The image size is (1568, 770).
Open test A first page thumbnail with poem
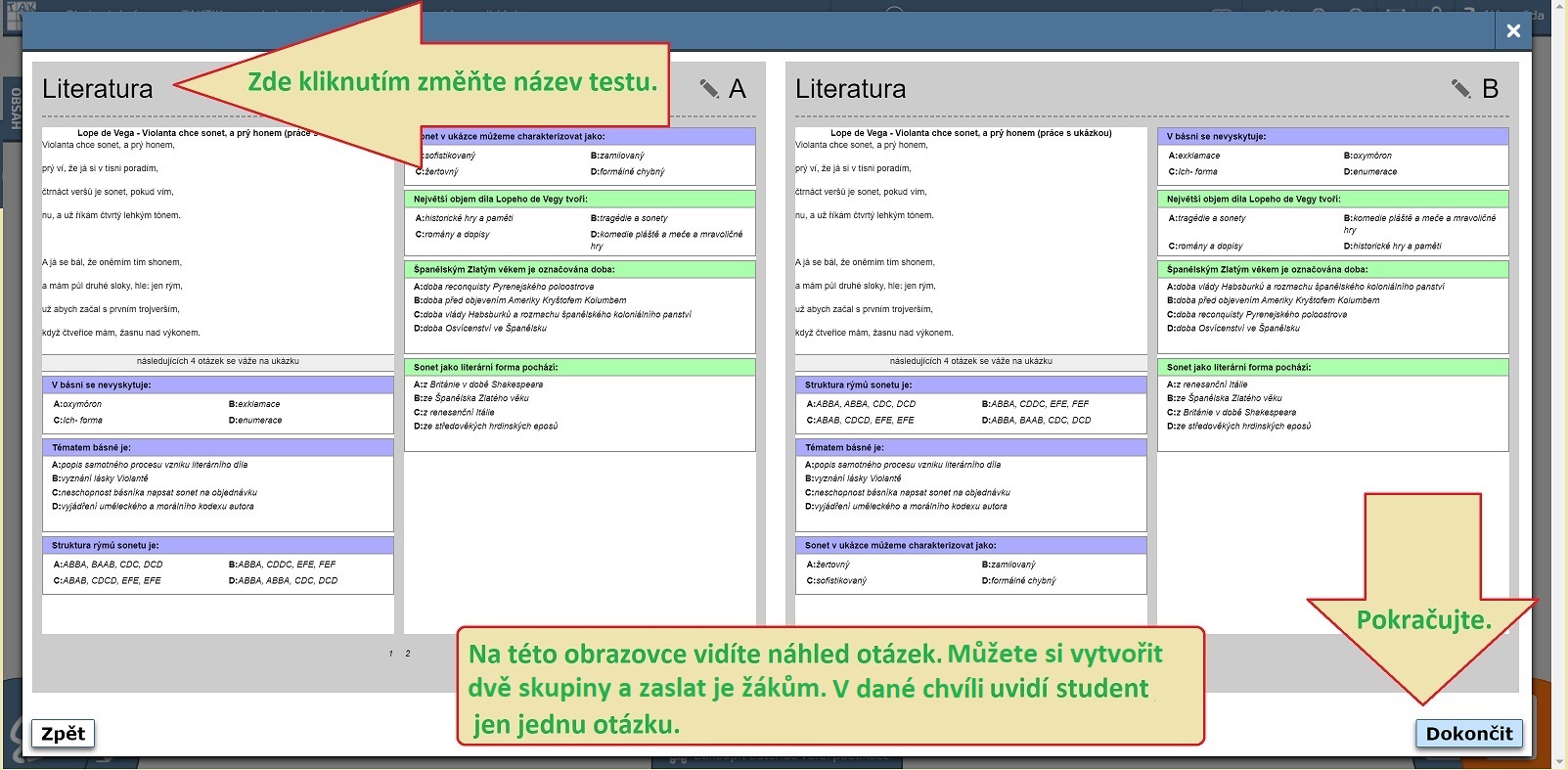[x=218, y=381]
